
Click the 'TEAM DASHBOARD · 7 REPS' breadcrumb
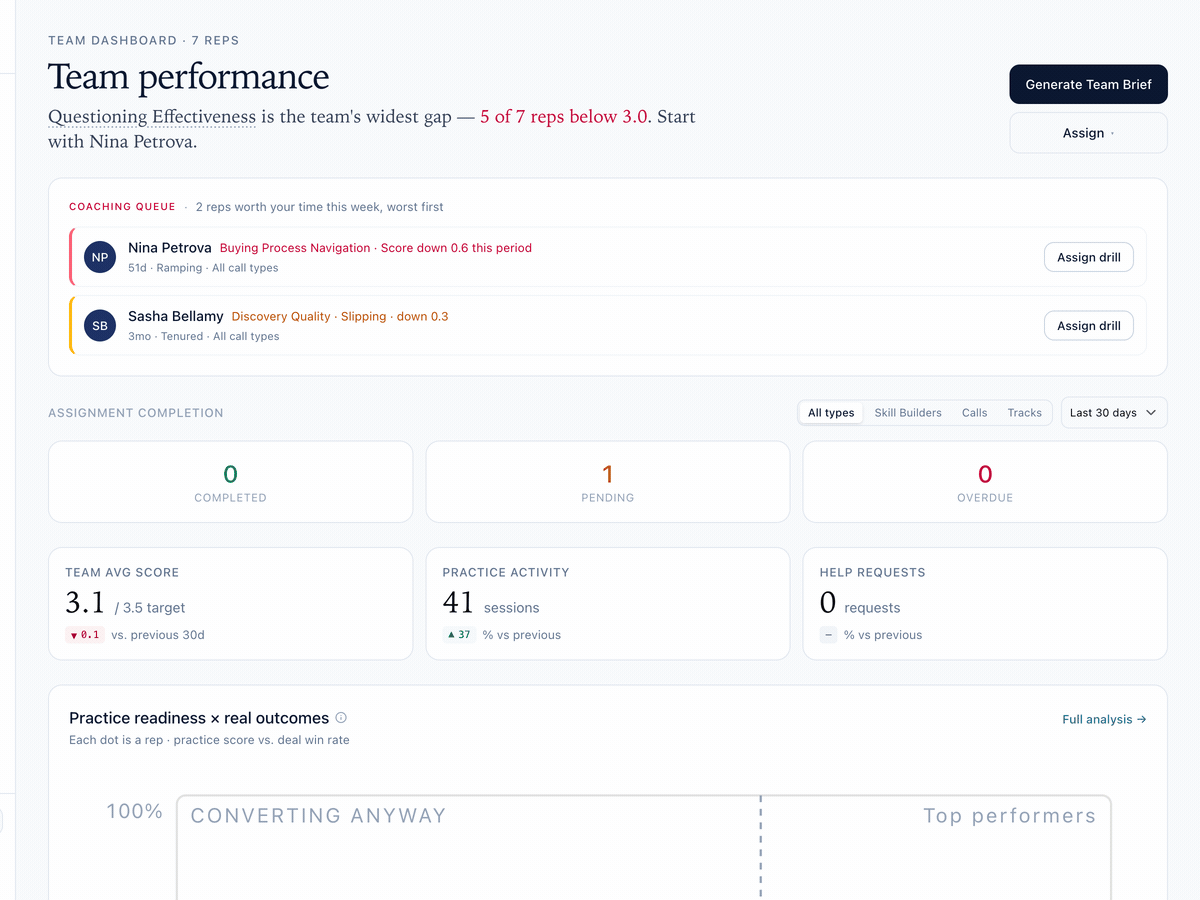[x=143, y=40]
